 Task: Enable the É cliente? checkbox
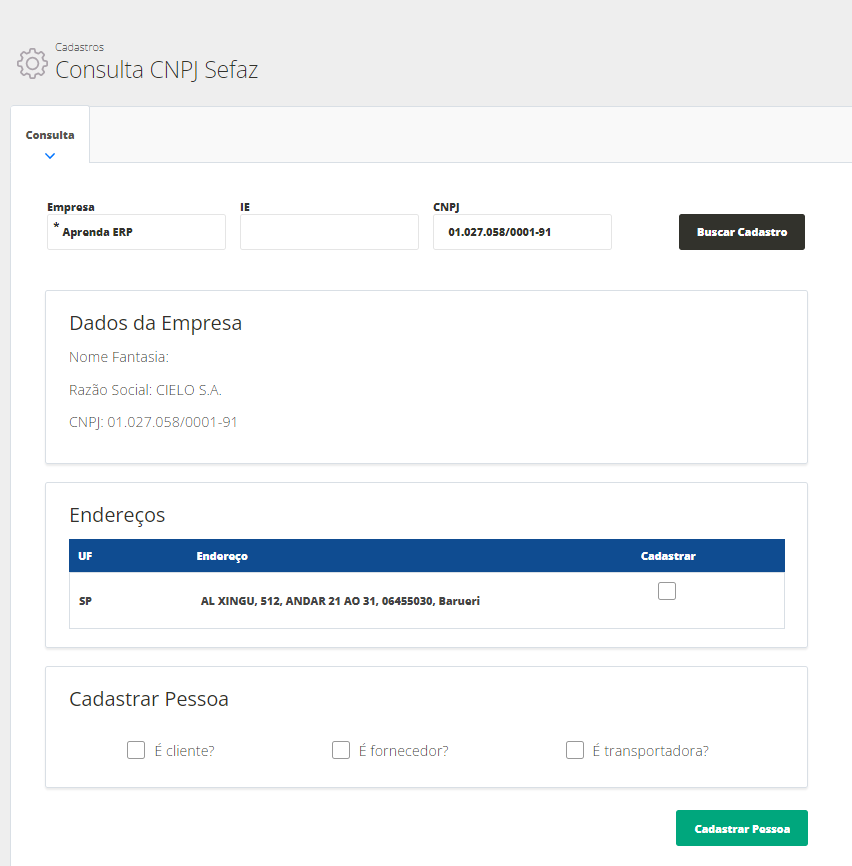click(136, 750)
